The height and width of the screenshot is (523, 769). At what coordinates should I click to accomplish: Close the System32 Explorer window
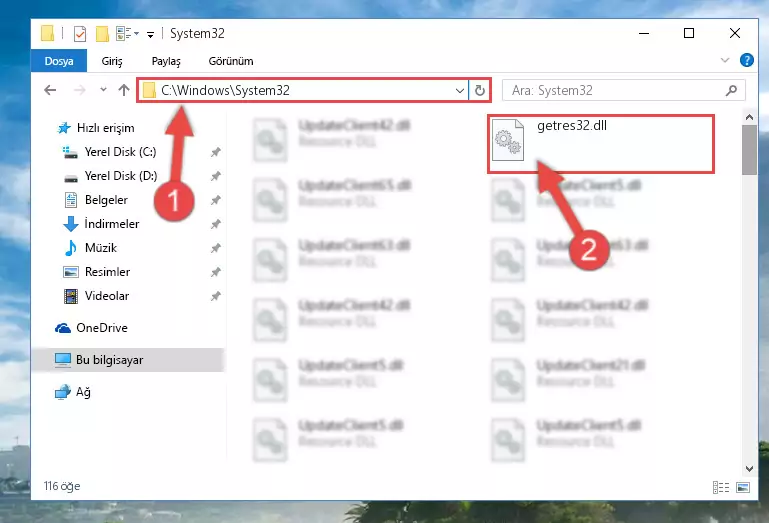(x=734, y=33)
